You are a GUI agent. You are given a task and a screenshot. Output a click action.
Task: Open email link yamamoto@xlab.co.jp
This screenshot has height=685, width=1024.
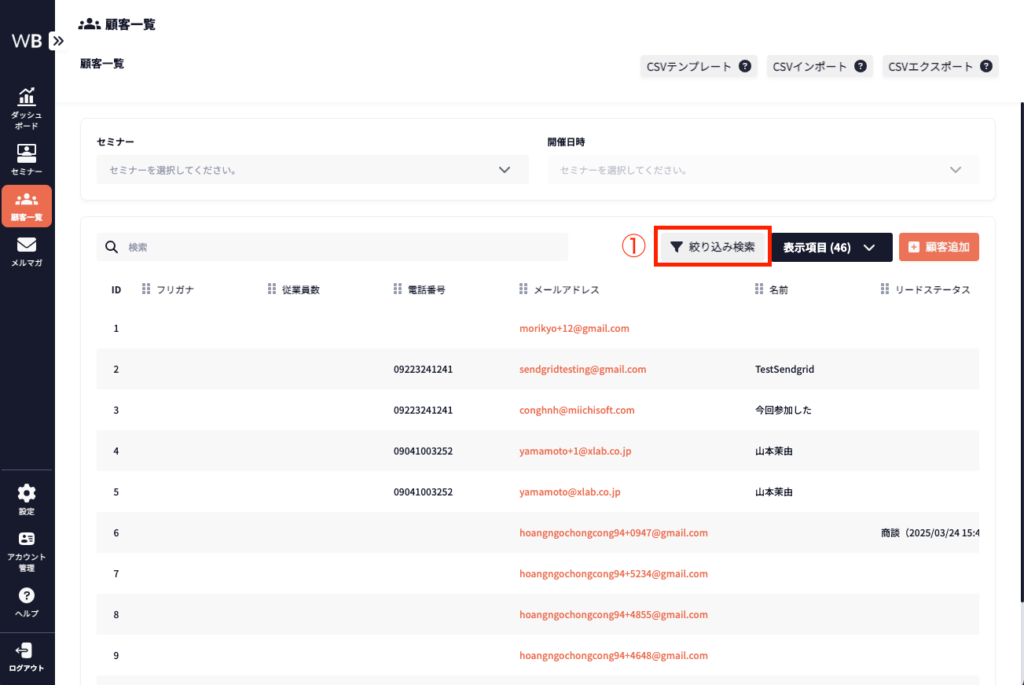tap(570, 492)
